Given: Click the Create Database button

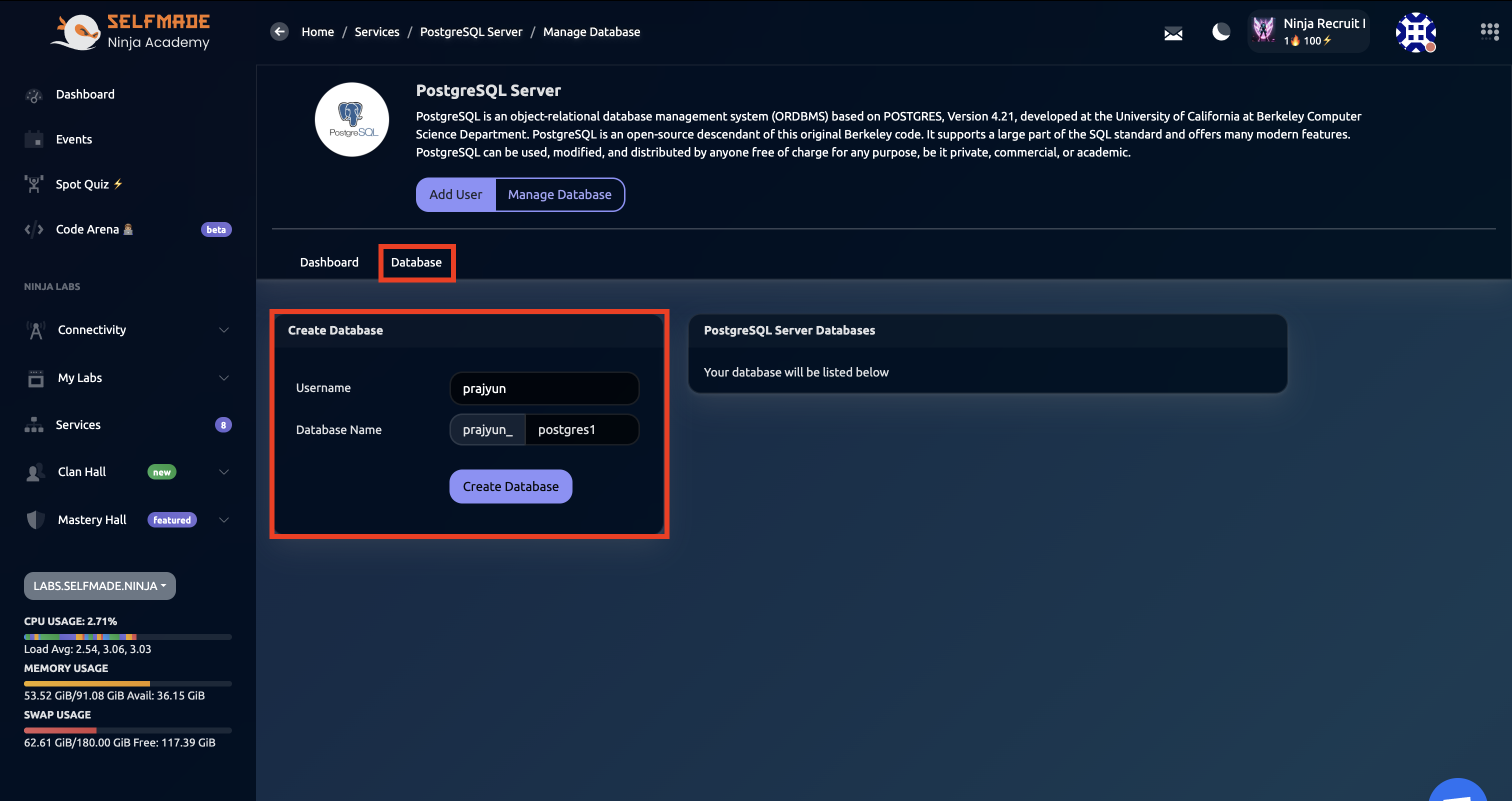Looking at the screenshot, I should point(510,486).
